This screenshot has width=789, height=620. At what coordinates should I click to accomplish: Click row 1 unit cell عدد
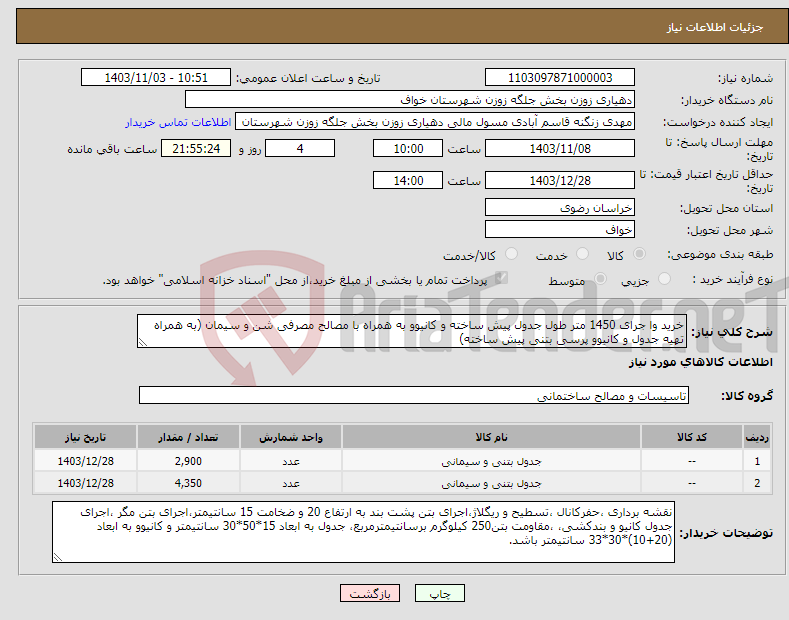(291, 461)
